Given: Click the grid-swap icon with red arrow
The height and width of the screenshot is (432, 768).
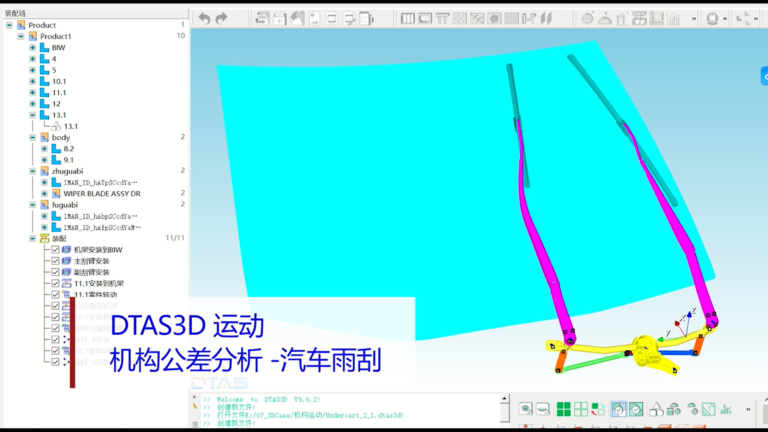Looking at the screenshot, I should (x=598, y=409).
